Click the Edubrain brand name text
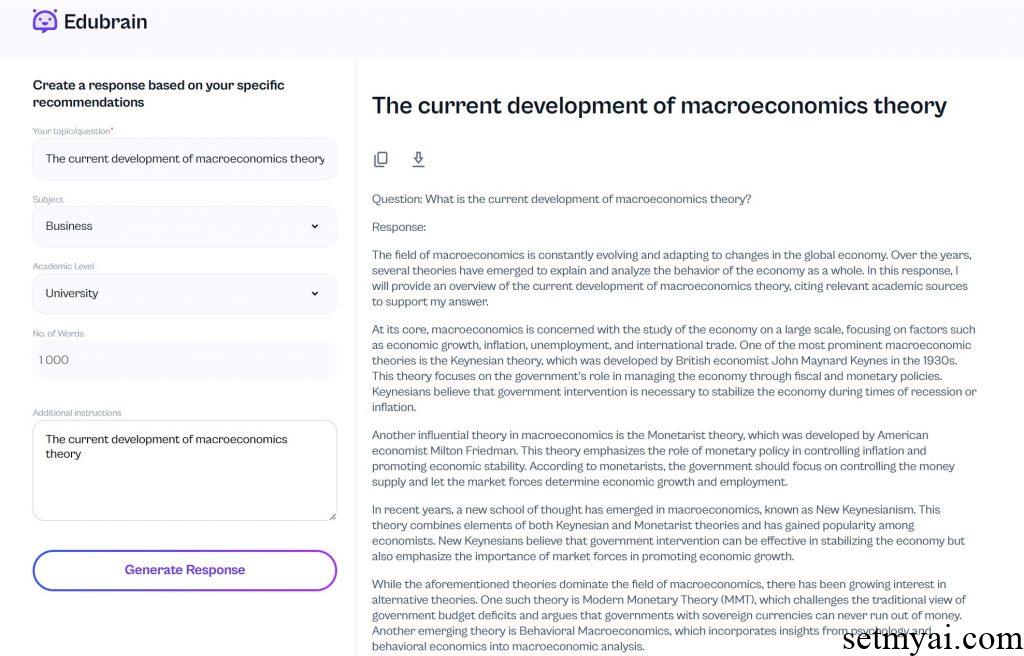Screen dimensions: 1024x656 tap(106, 22)
